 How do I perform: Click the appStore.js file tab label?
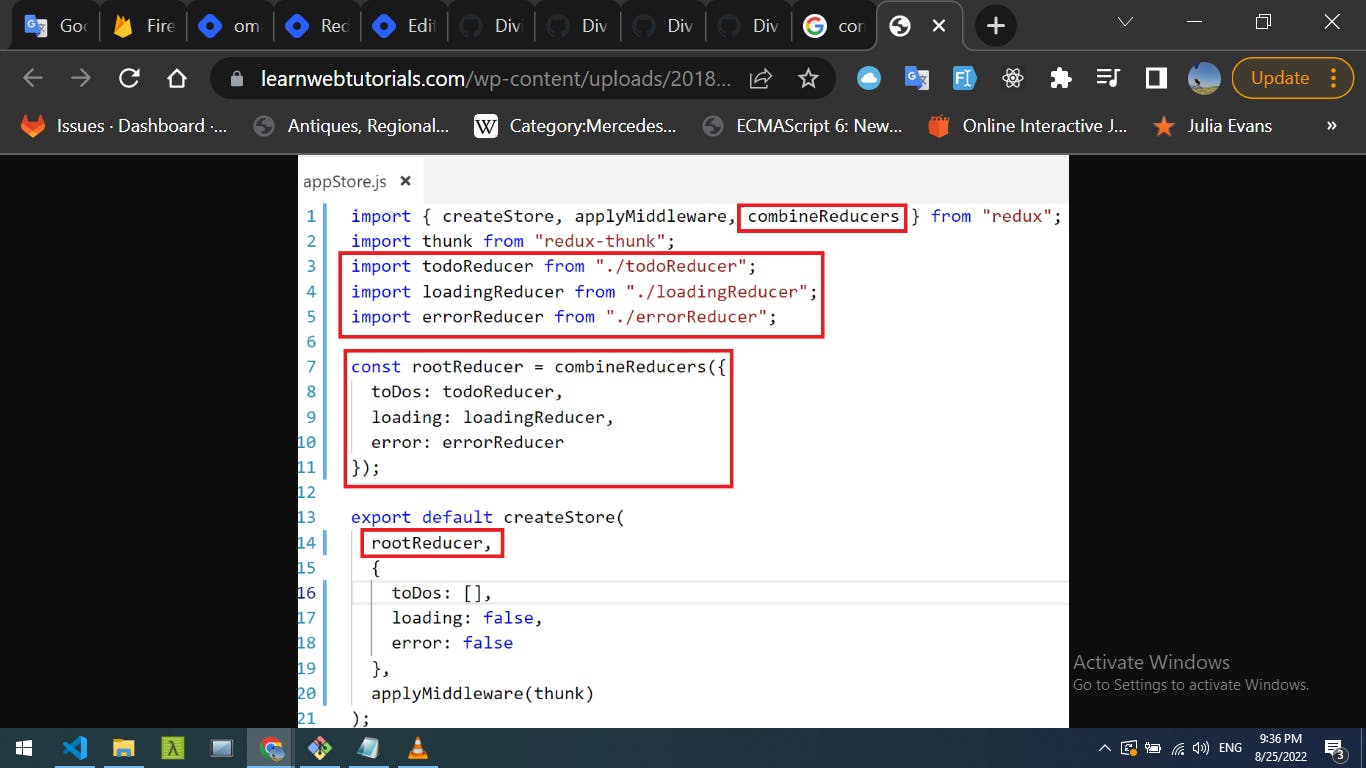pyautogui.click(x=345, y=181)
